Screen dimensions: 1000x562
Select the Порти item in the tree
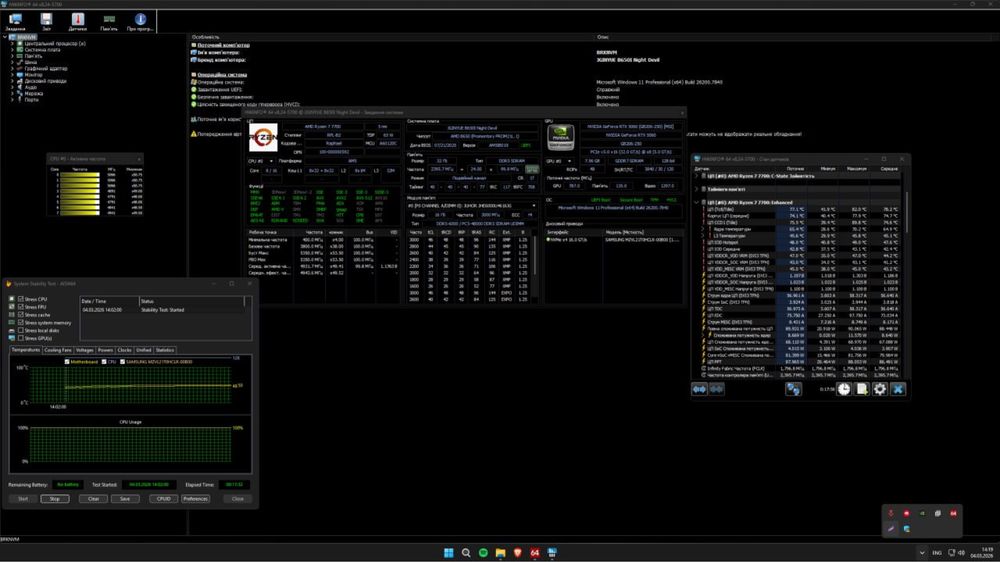31,100
